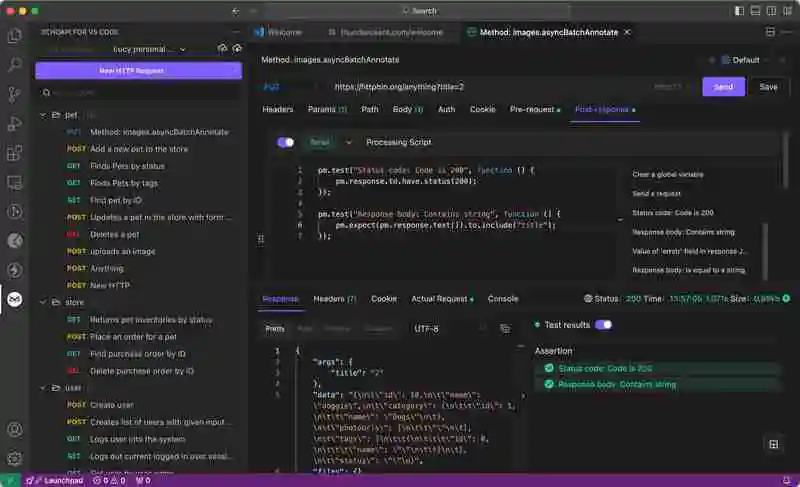Open the Actual Request tab
This screenshot has height=487, width=800.
[x=442, y=299]
